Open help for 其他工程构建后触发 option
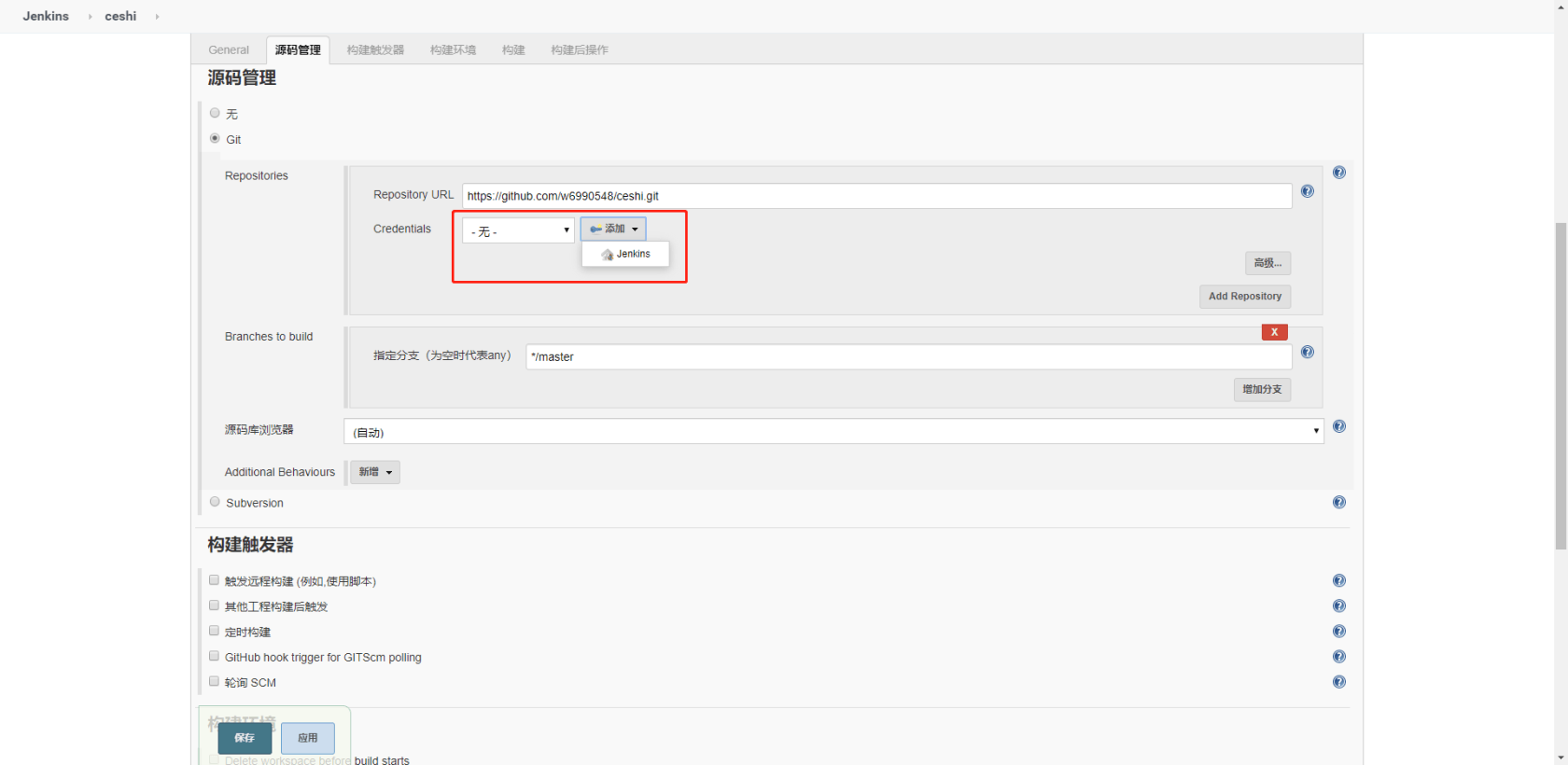 tap(1339, 605)
